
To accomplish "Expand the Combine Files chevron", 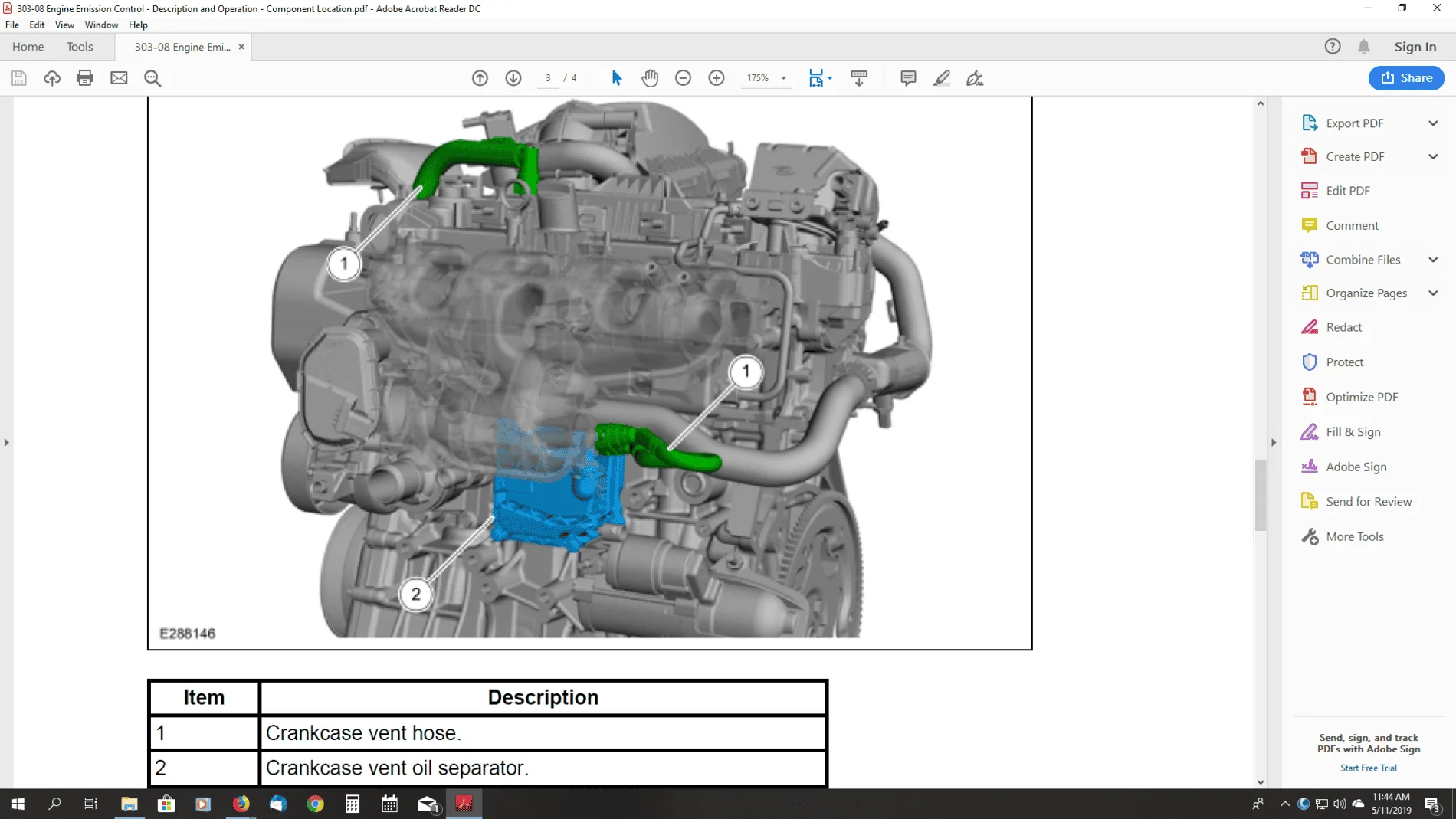I will coord(1433,260).
